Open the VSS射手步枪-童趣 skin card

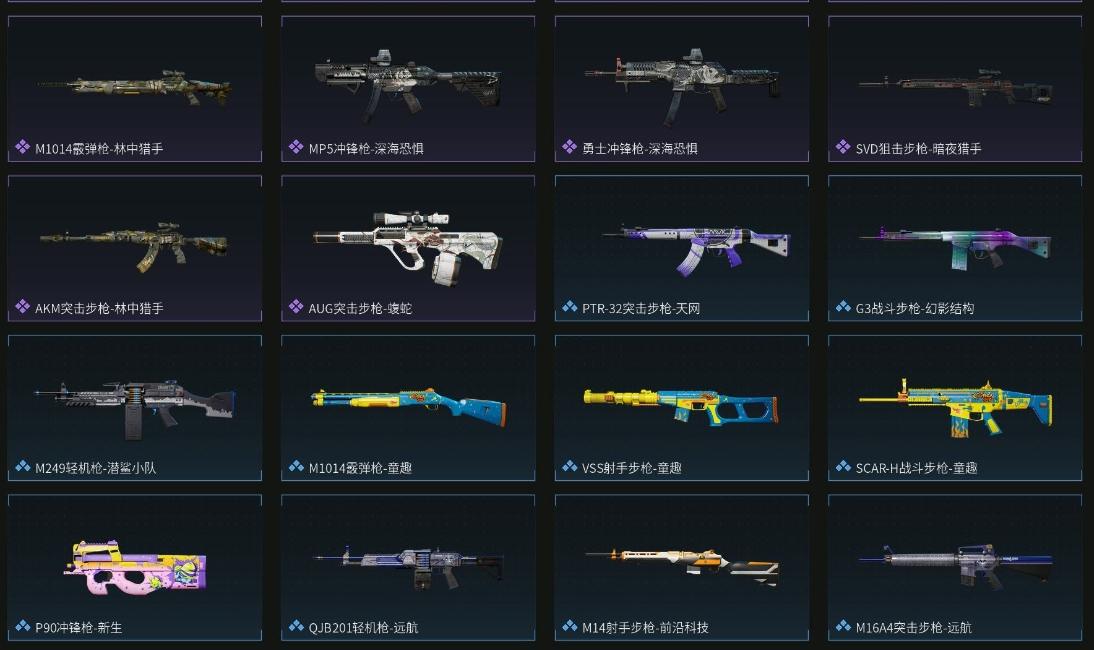point(682,408)
